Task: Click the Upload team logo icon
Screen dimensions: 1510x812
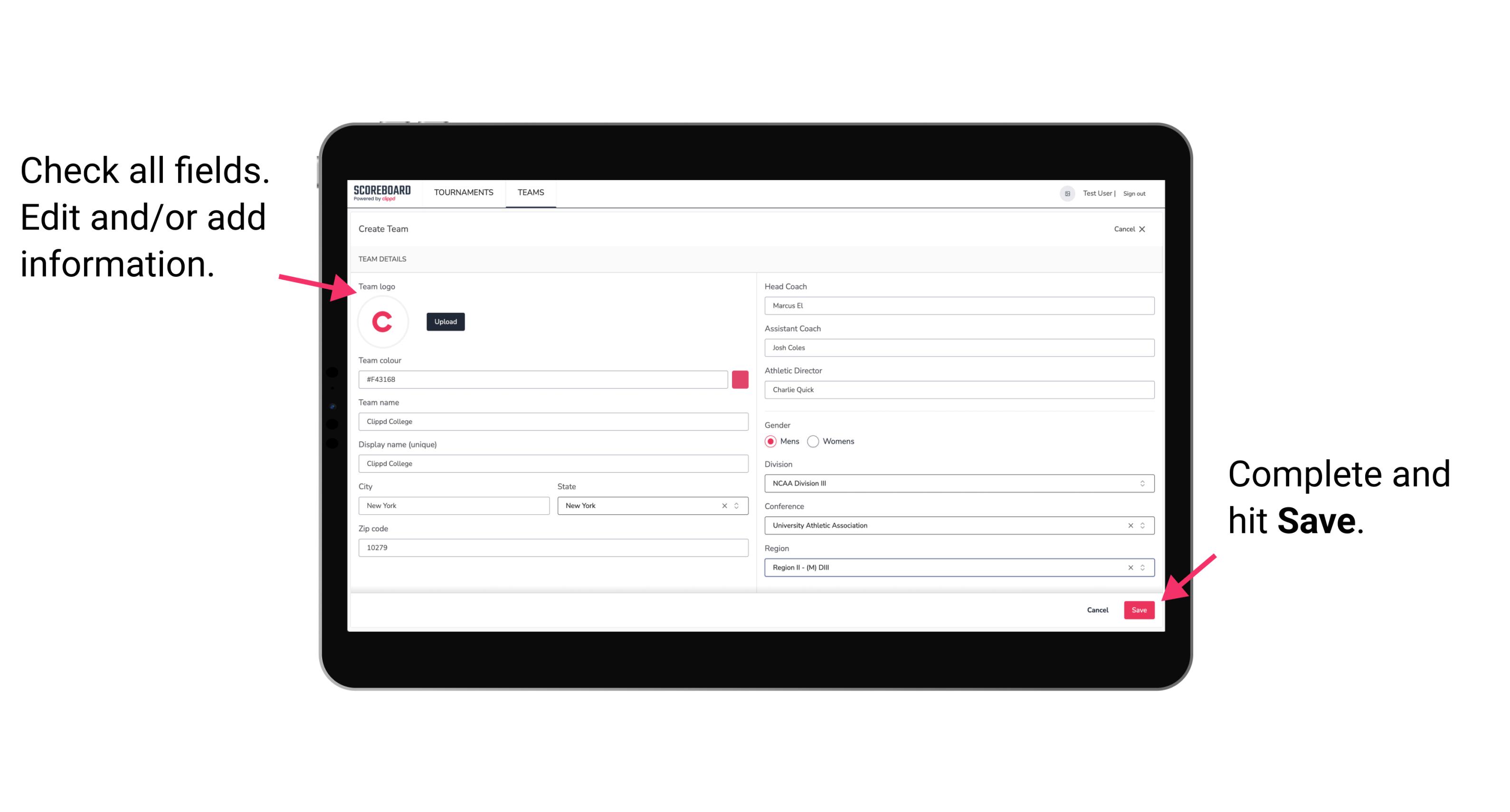Action: [x=445, y=322]
